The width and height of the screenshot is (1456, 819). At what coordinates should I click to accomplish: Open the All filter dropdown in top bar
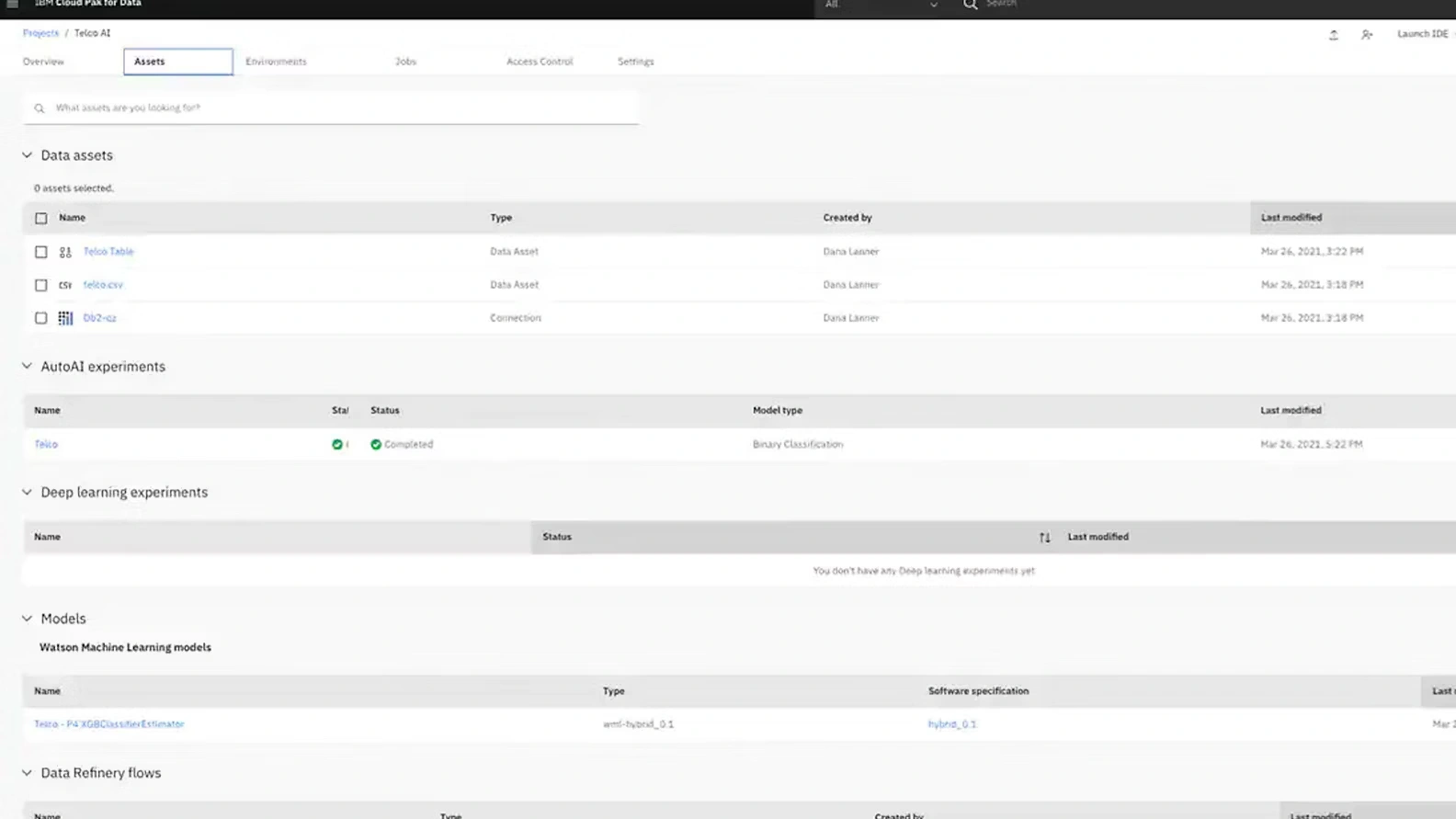click(x=881, y=6)
